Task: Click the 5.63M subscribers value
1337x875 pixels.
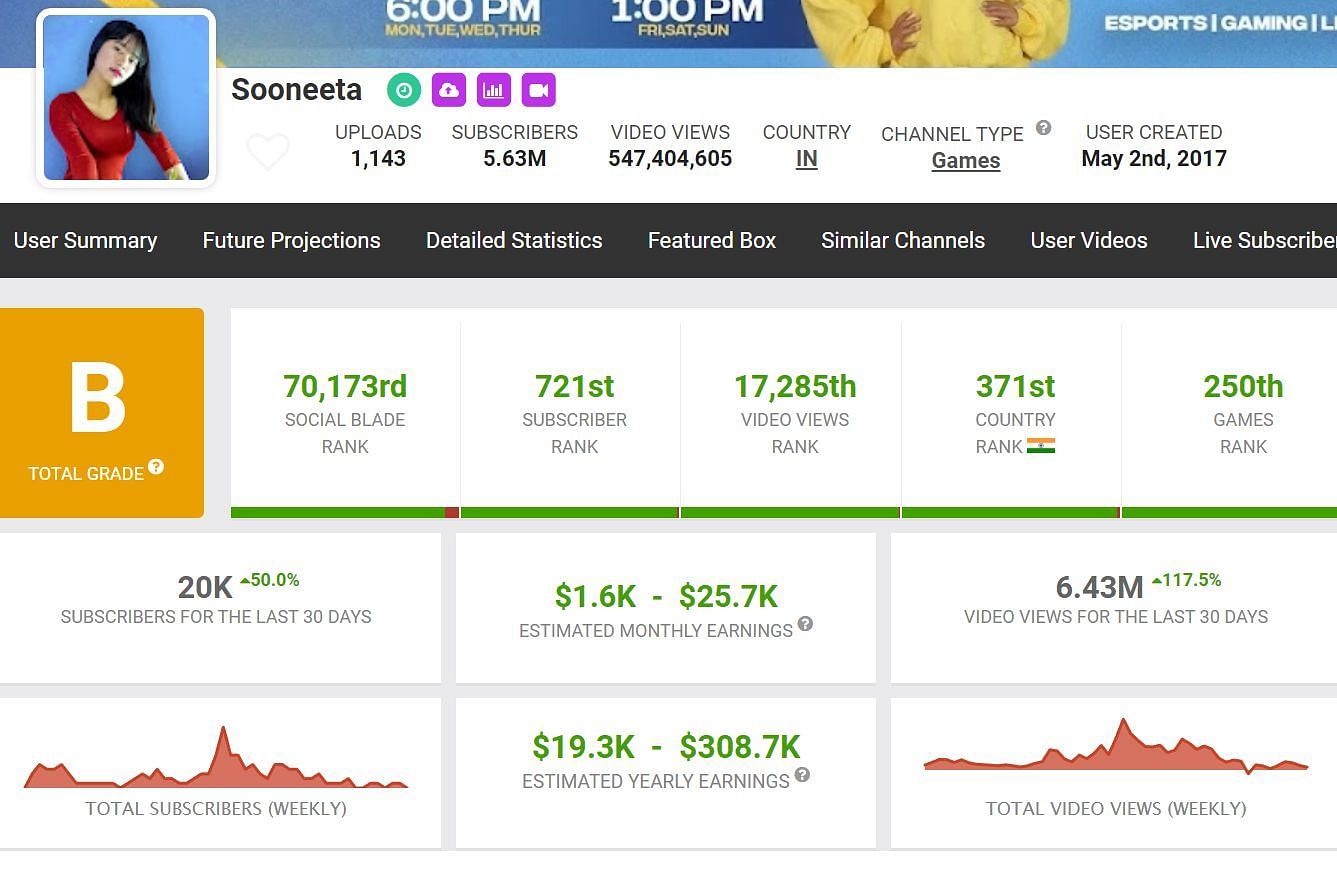Action: [x=514, y=158]
